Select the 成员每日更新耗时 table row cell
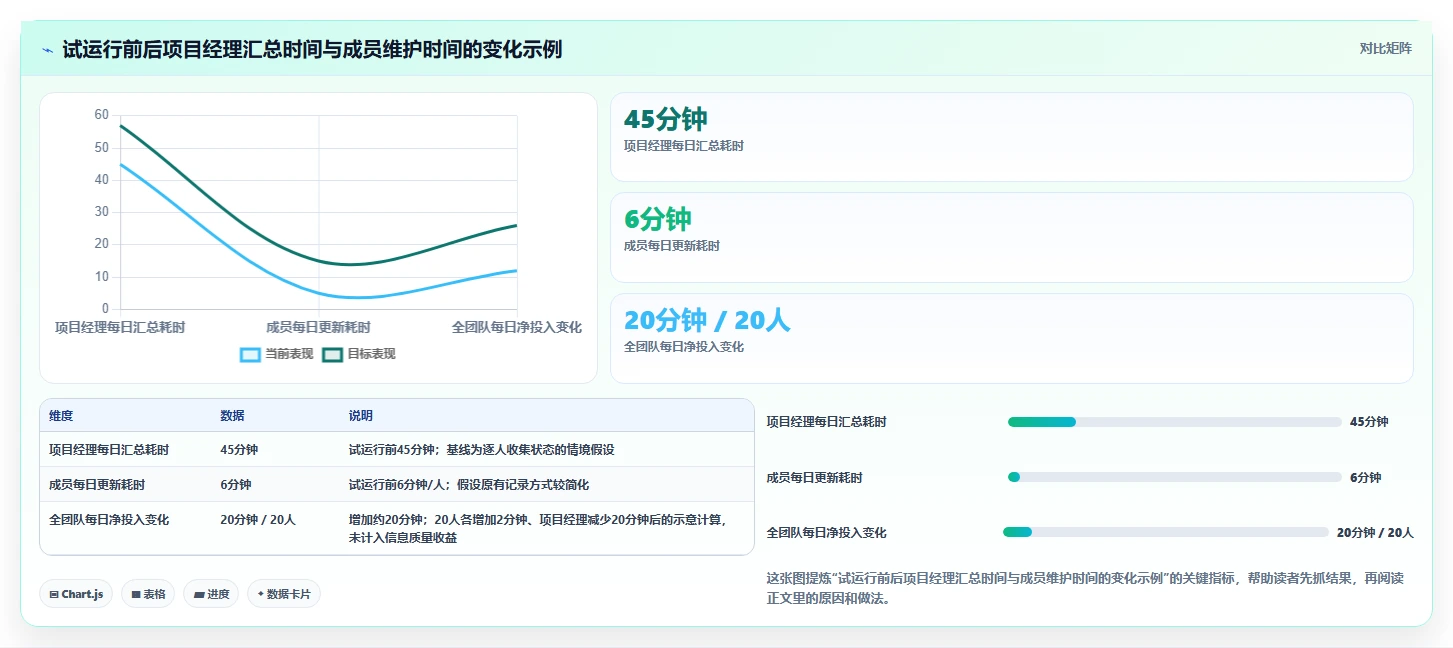 tap(97, 485)
